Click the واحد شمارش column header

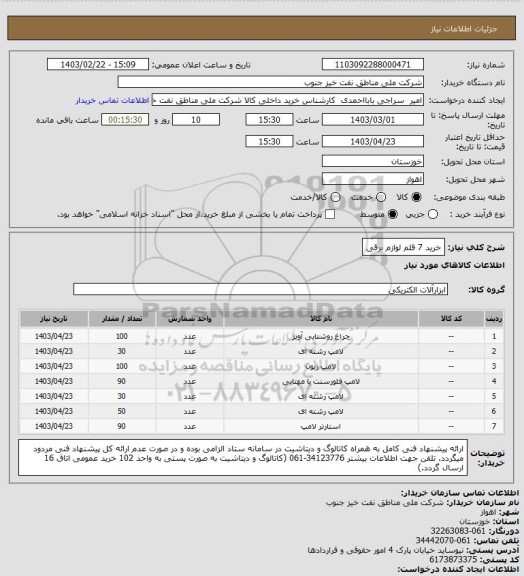pyautogui.click(x=190, y=319)
